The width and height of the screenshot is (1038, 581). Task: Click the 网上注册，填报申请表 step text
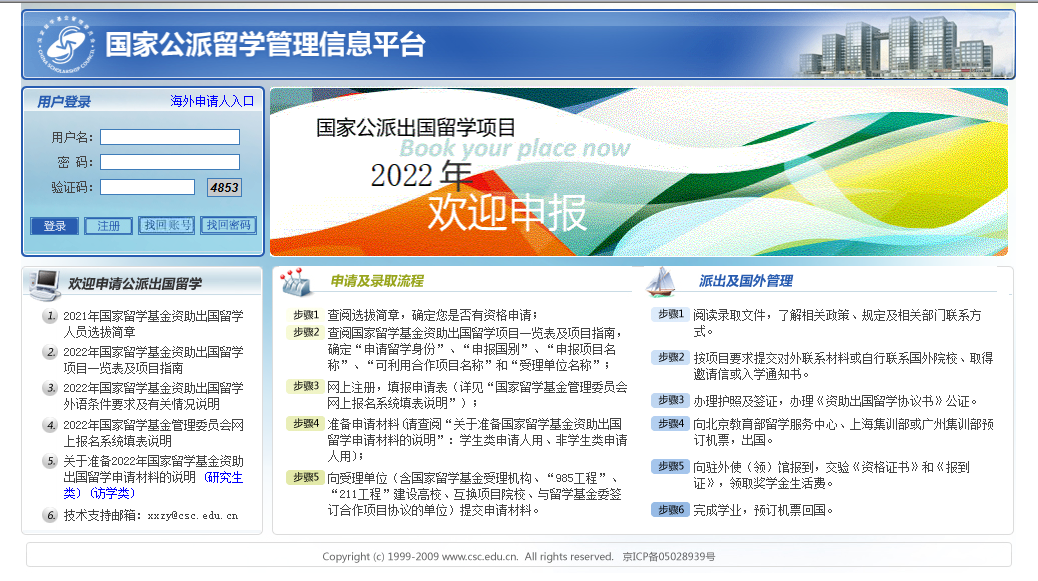pyautogui.click(x=477, y=394)
